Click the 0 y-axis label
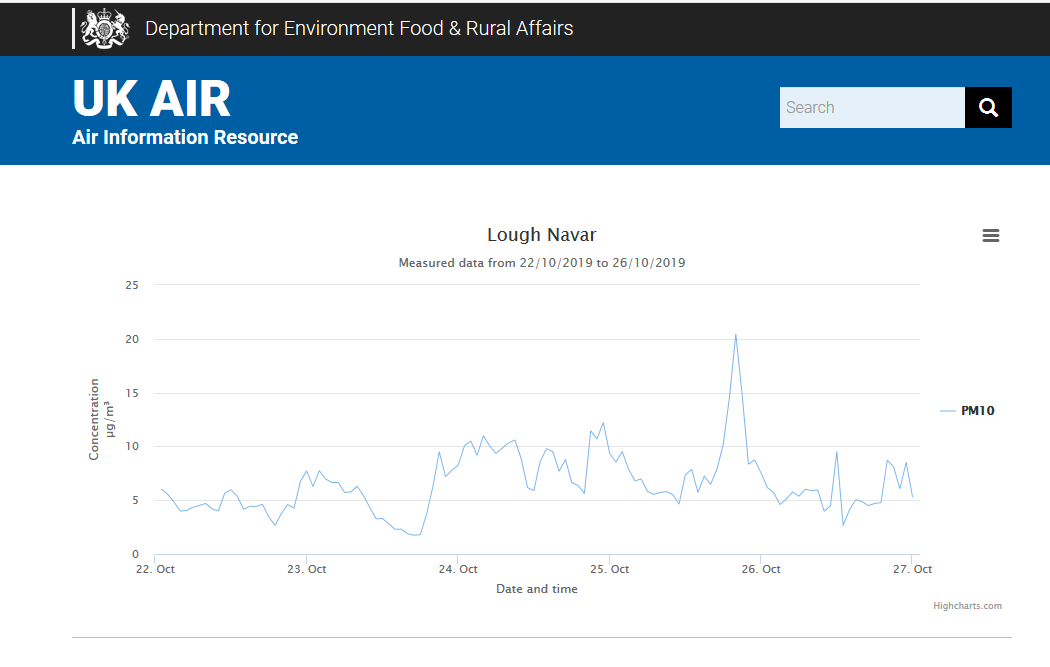Image resolution: width=1050 pixels, height=667 pixels. pos(135,554)
